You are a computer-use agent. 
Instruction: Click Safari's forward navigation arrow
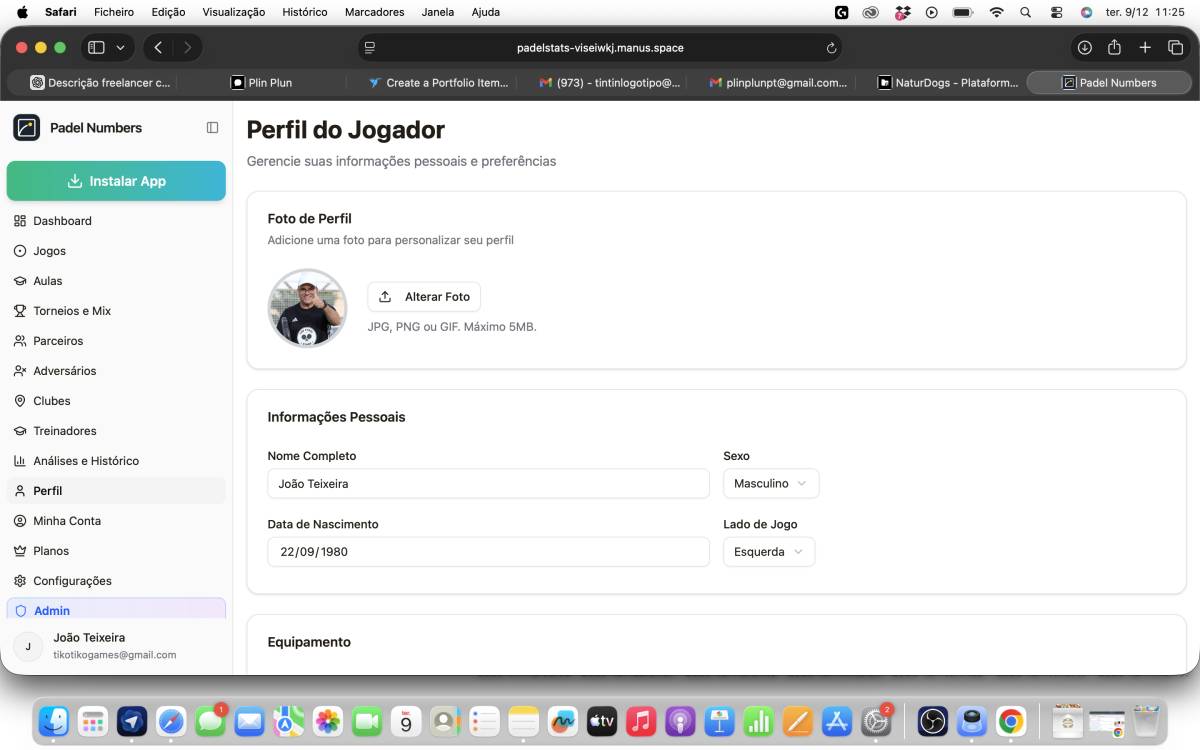pyautogui.click(x=187, y=47)
